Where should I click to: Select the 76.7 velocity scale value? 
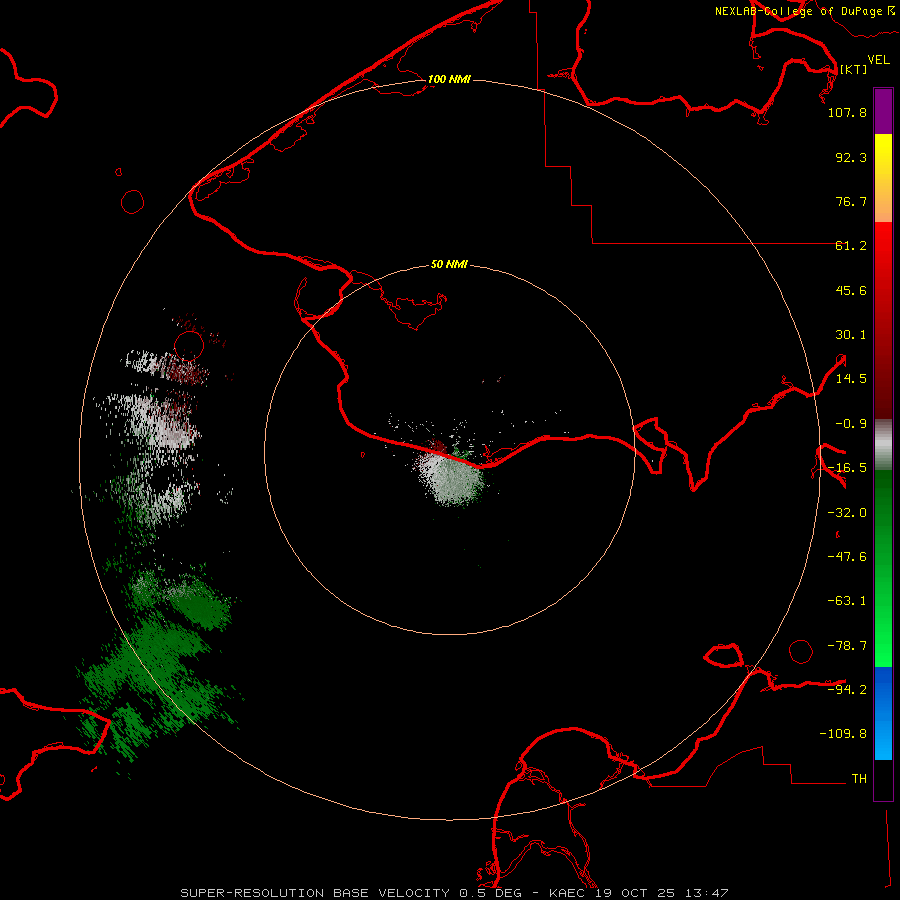(x=851, y=201)
